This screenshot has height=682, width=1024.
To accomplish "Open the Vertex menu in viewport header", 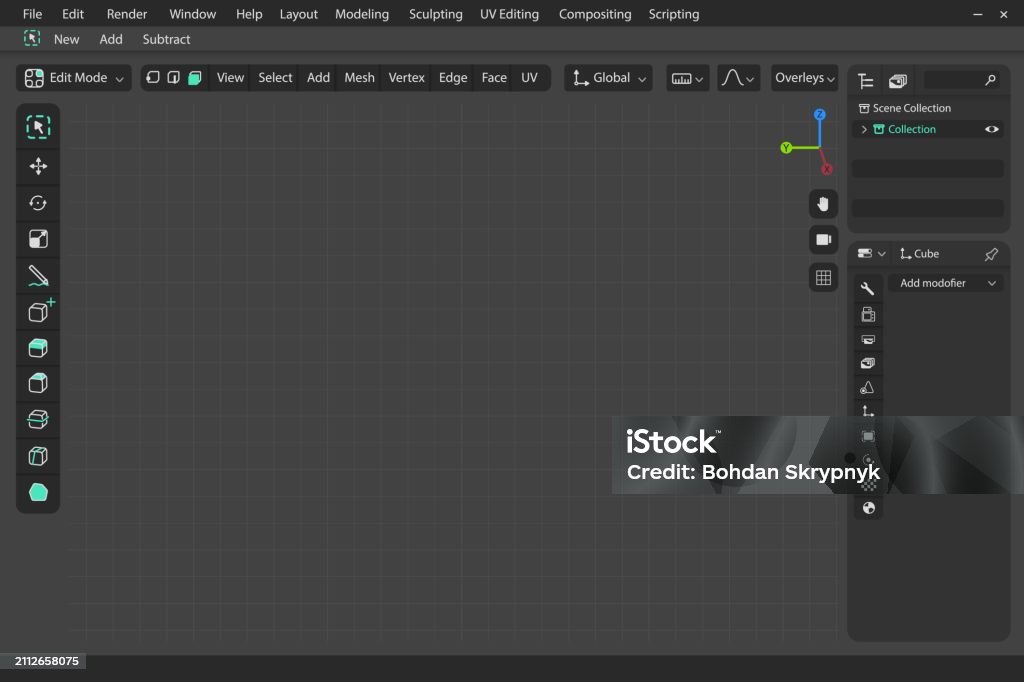I will click(406, 78).
